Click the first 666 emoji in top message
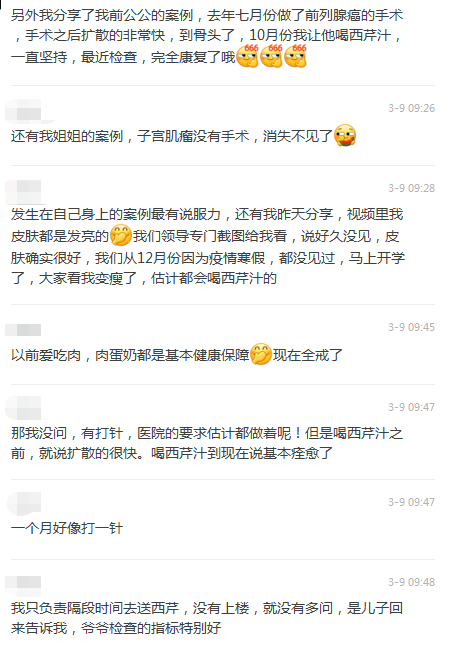Viewport: 470px width, 649px height. [x=247, y=56]
